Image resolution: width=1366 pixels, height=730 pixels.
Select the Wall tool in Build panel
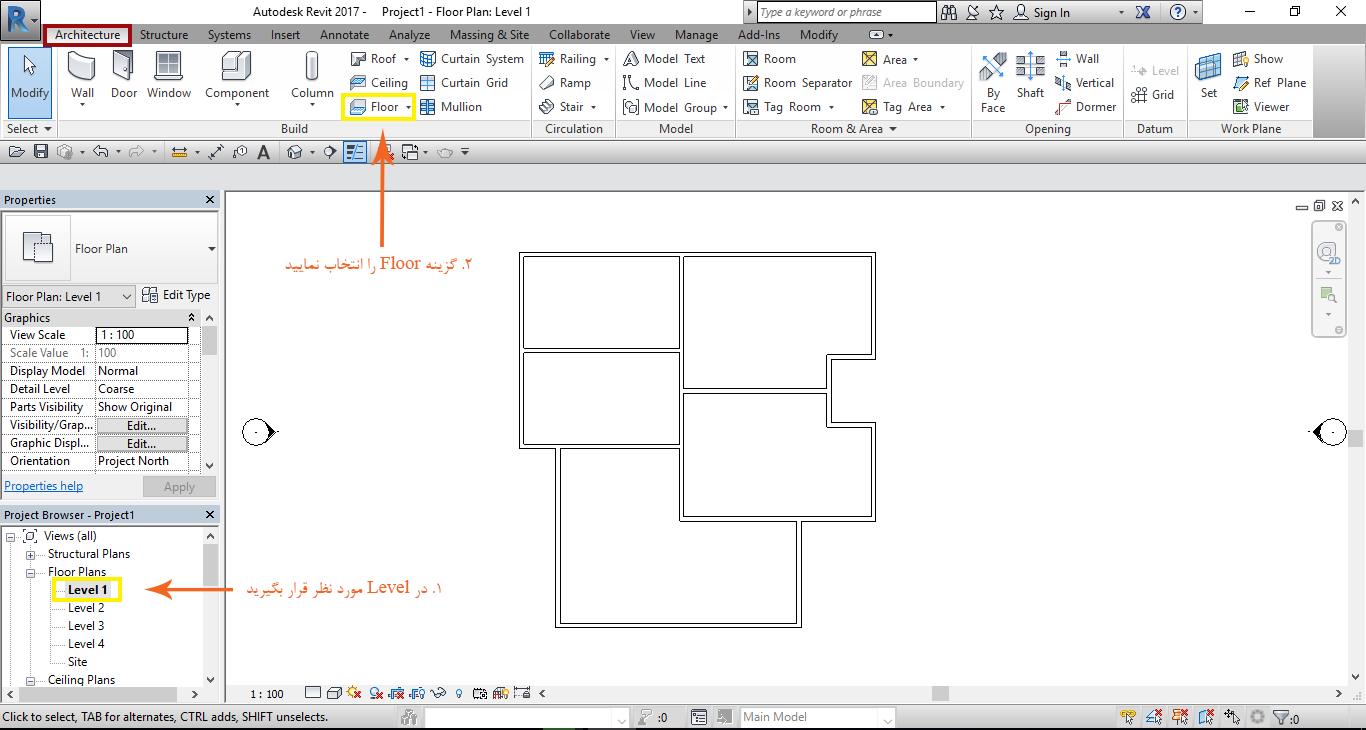[83, 75]
